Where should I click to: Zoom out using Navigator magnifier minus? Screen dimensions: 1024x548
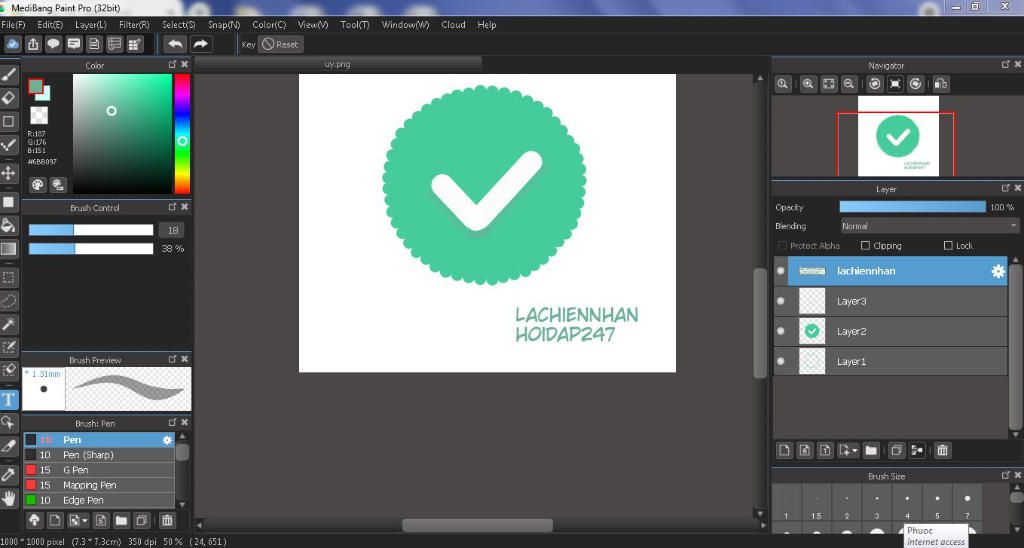848,84
